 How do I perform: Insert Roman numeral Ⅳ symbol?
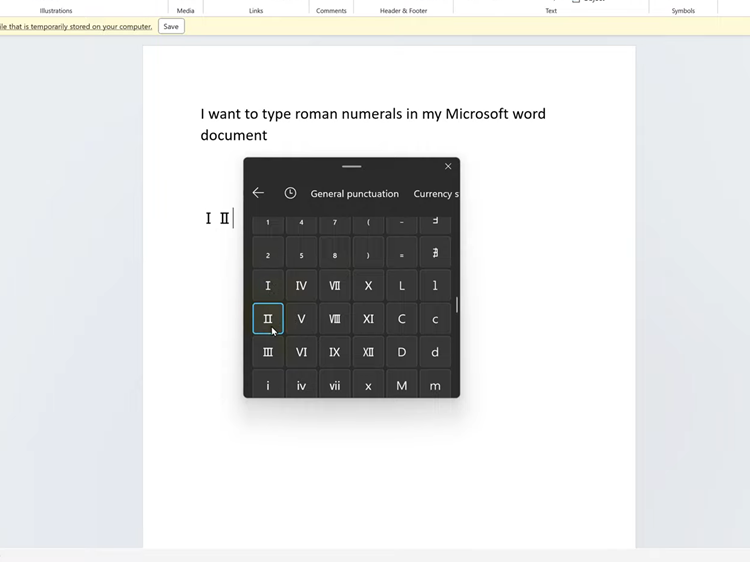click(301, 286)
